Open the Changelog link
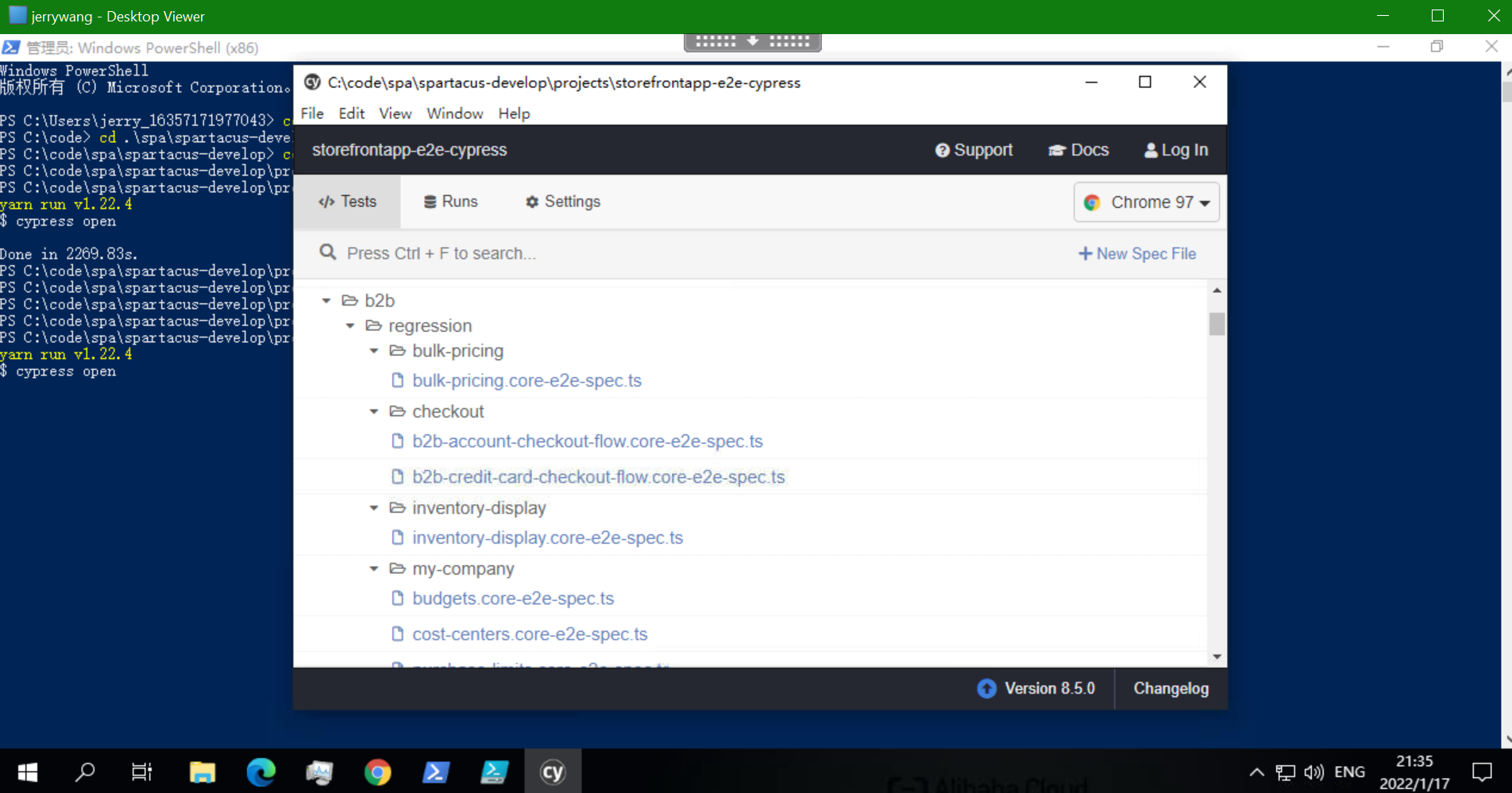Viewport: 1512px width, 793px height. pyautogui.click(x=1171, y=689)
